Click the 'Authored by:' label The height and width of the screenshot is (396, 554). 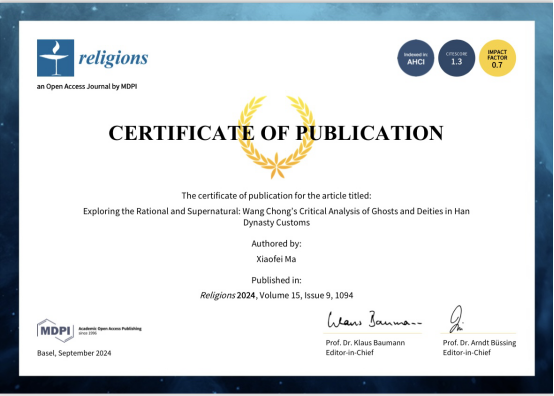point(276,244)
